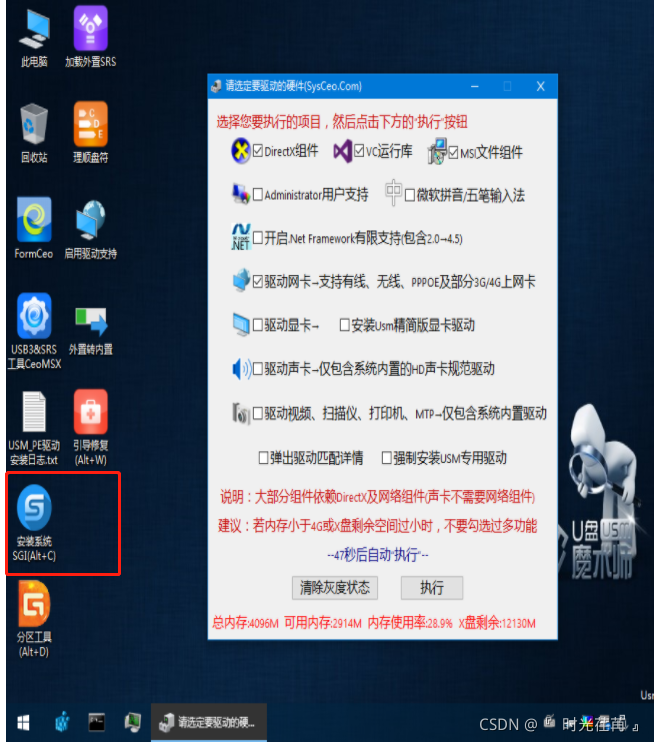654x742 pixels.
Task: Close the SysCeo driver dialog
Action: coord(540,86)
